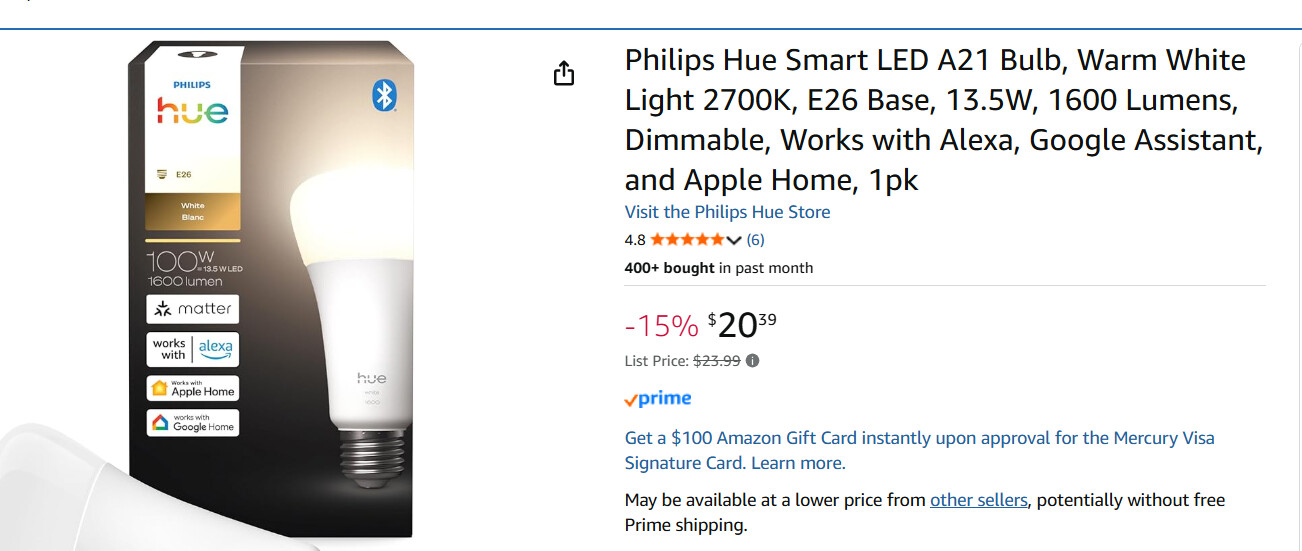This screenshot has height=551, width=1302.
Task: Open the $100 Amazon Gift Card offer
Action: (x=919, y=438)
